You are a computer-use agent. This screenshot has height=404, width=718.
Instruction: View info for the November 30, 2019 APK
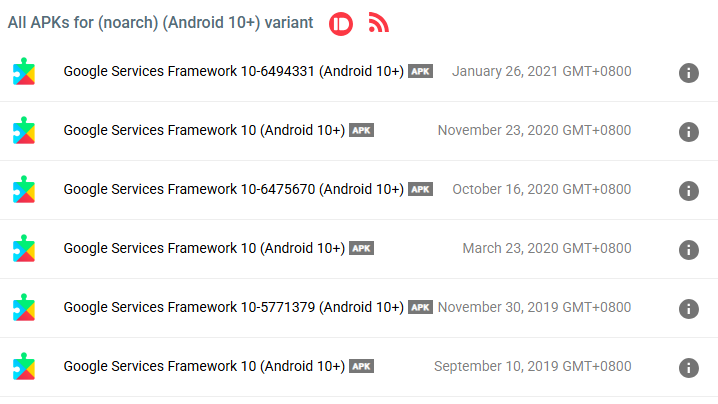click(x=688, y=309)
